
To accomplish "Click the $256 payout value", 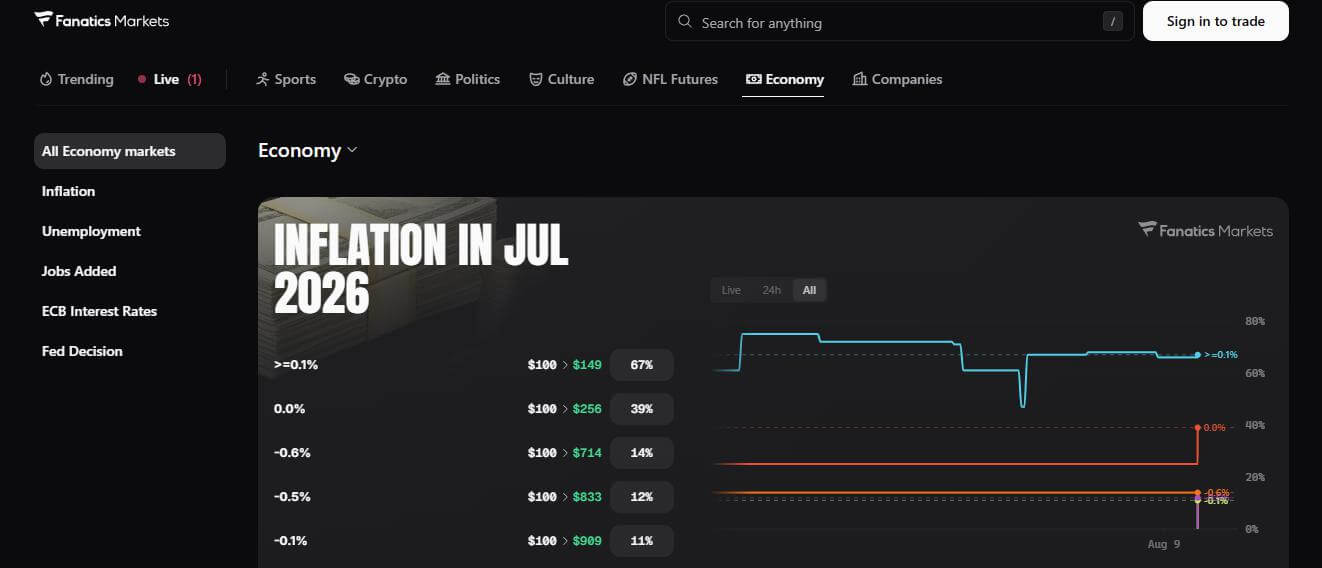I will [x=587, y=409].
